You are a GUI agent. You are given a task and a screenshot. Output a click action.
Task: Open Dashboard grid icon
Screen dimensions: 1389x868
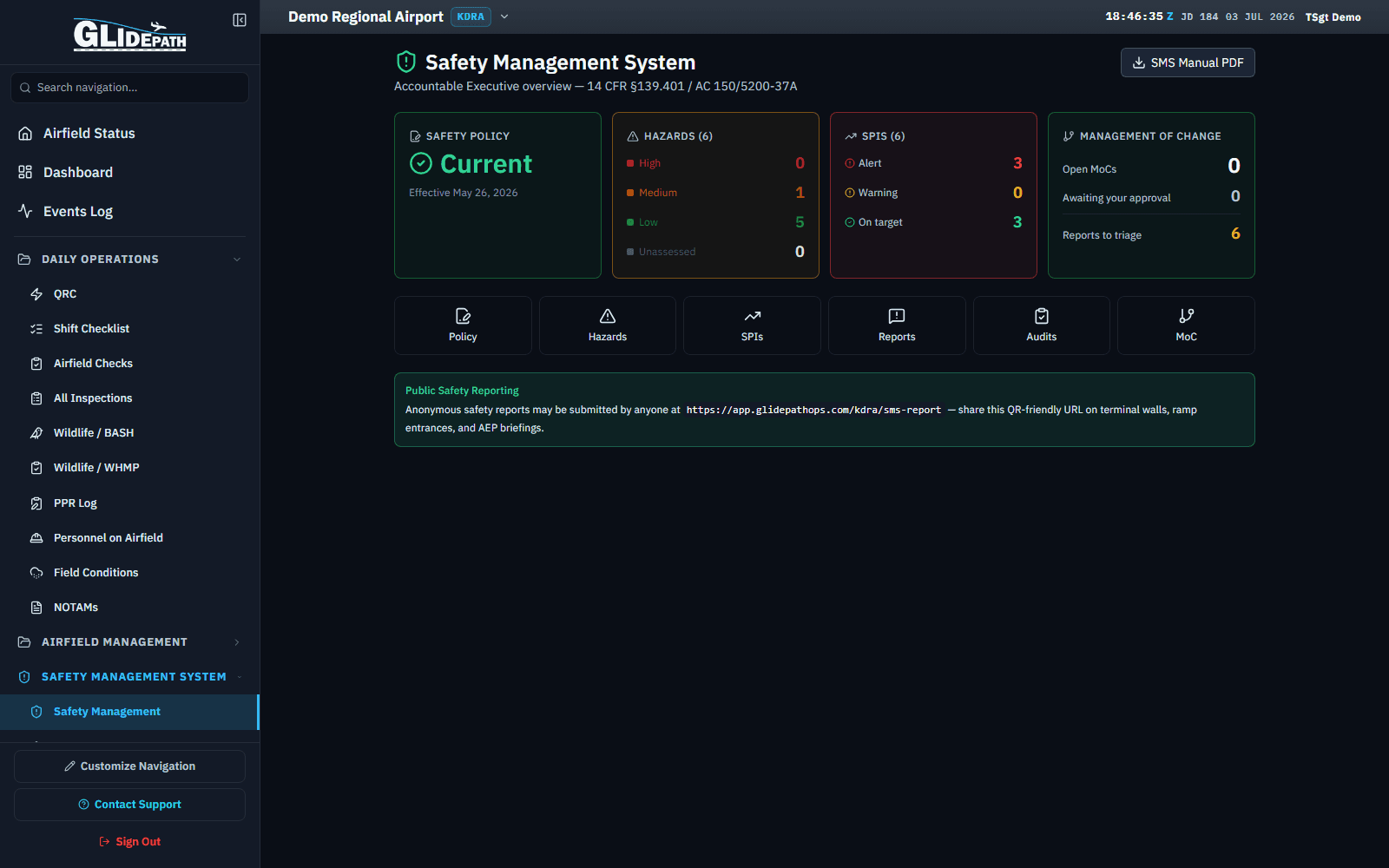click(x=25, y=172)
